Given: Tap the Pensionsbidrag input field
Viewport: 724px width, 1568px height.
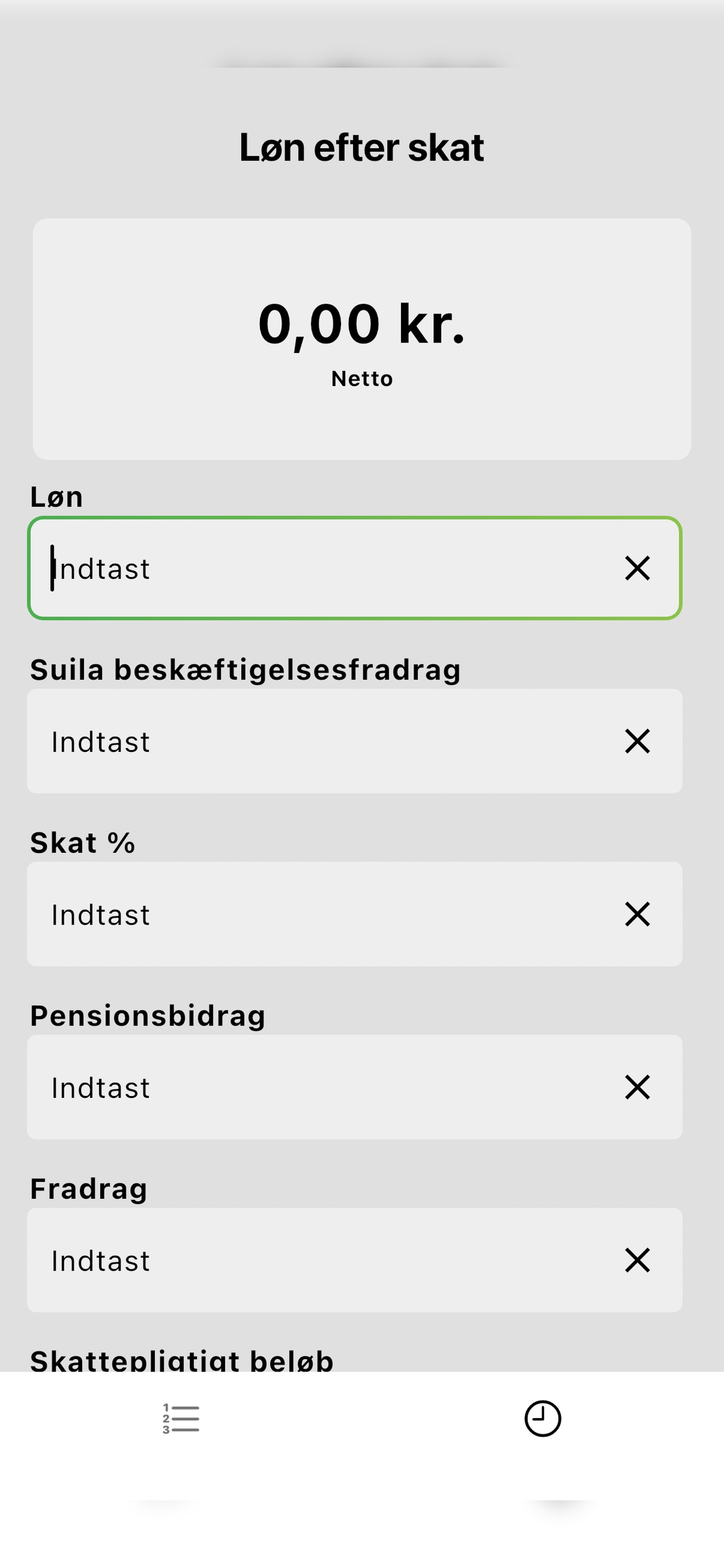Looking at the screenshot, I should pos(354,1087).
